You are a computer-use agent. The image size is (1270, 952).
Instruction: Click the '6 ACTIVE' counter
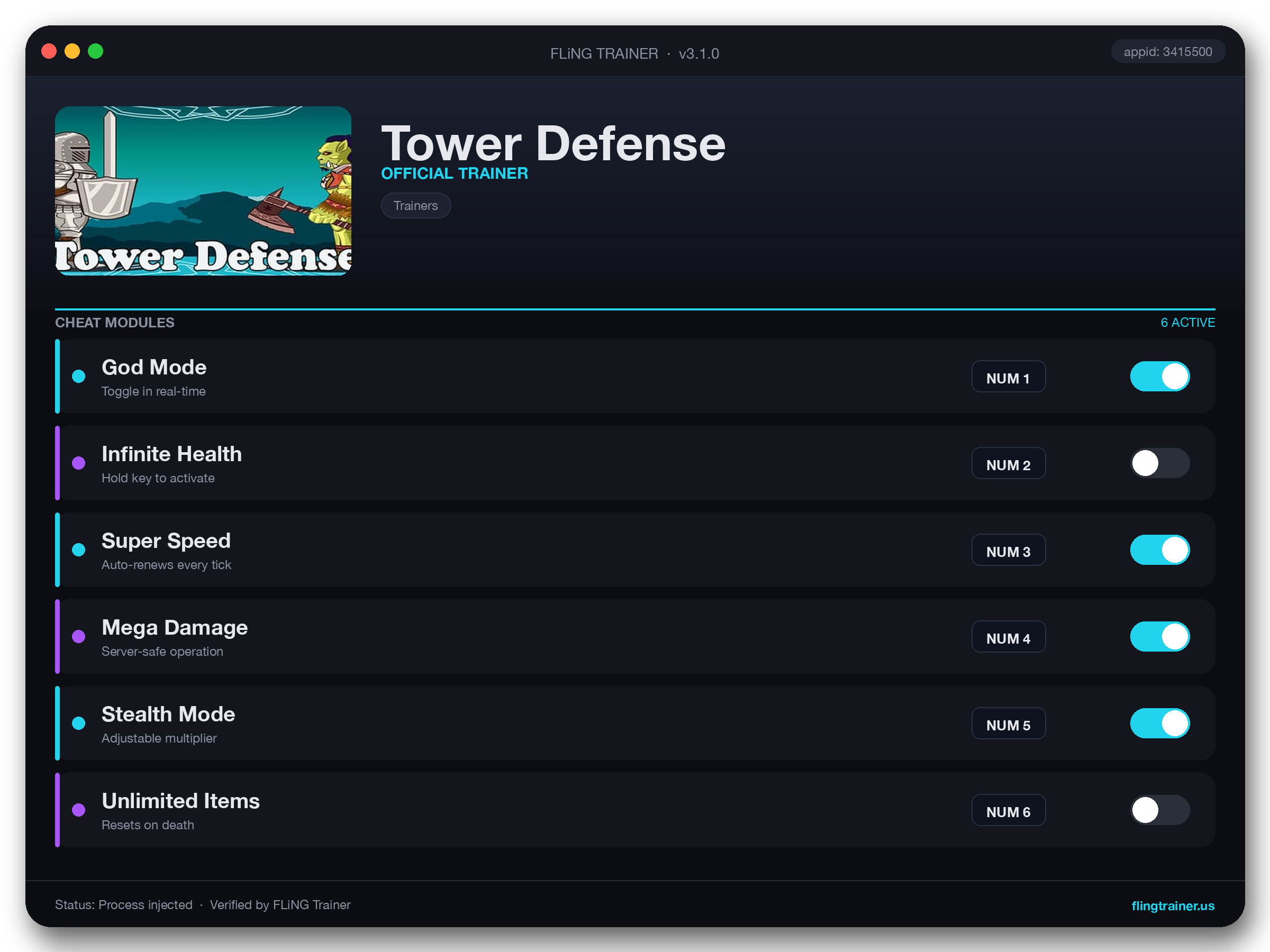point(1188,323)
